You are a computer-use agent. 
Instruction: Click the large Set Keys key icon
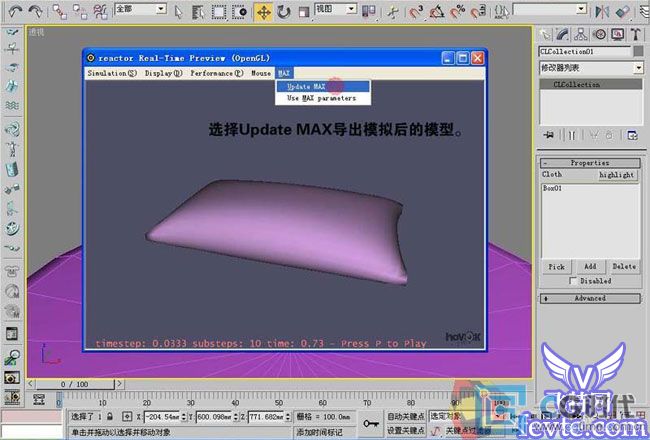371,423
